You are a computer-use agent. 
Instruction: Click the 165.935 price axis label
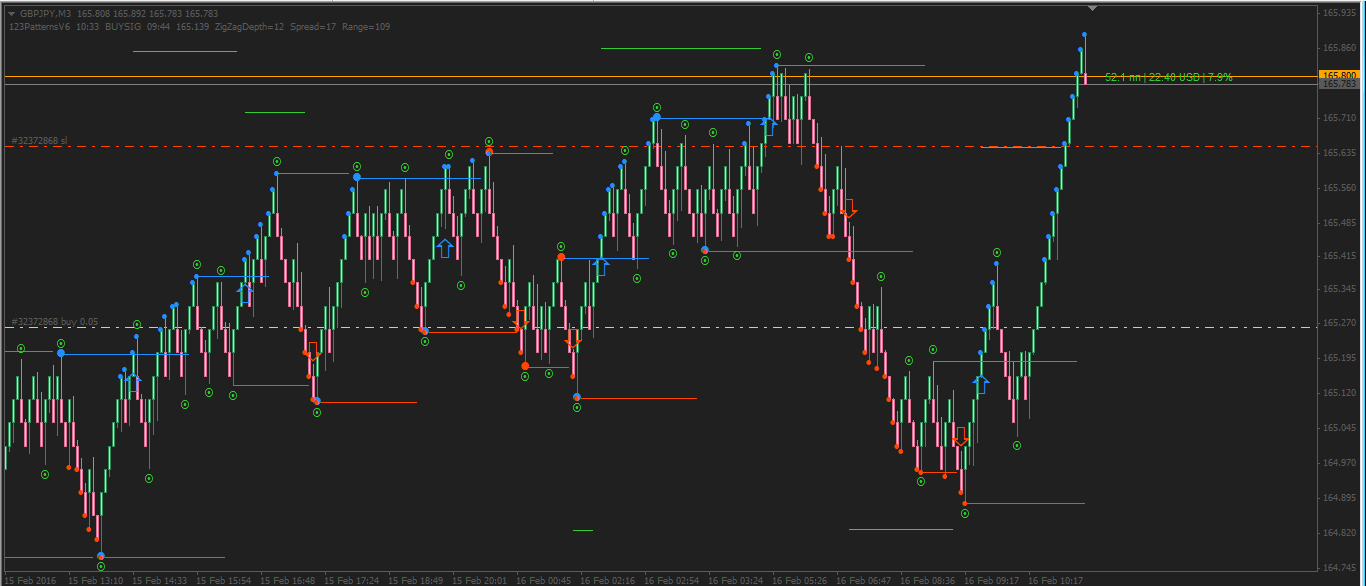[x=1339, y=13]
